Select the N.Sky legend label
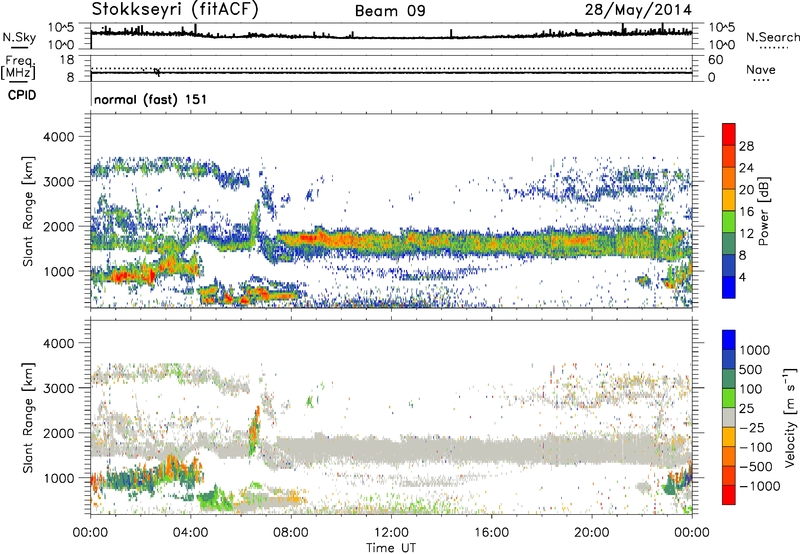This screenshot has height=554, width=800. [x=19, y=37]
